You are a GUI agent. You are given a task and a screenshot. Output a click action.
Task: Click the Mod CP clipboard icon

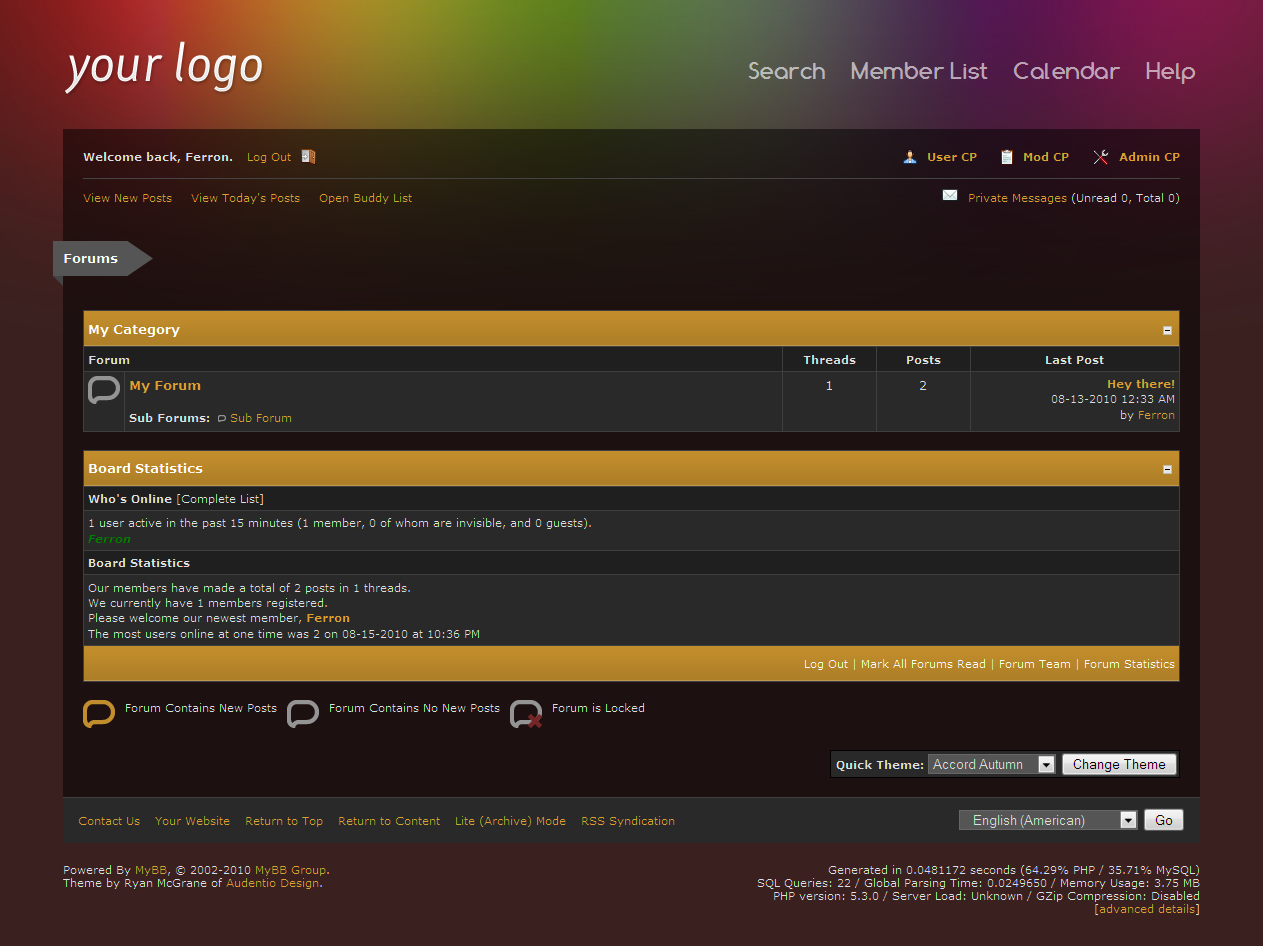tap(1006, 157)
